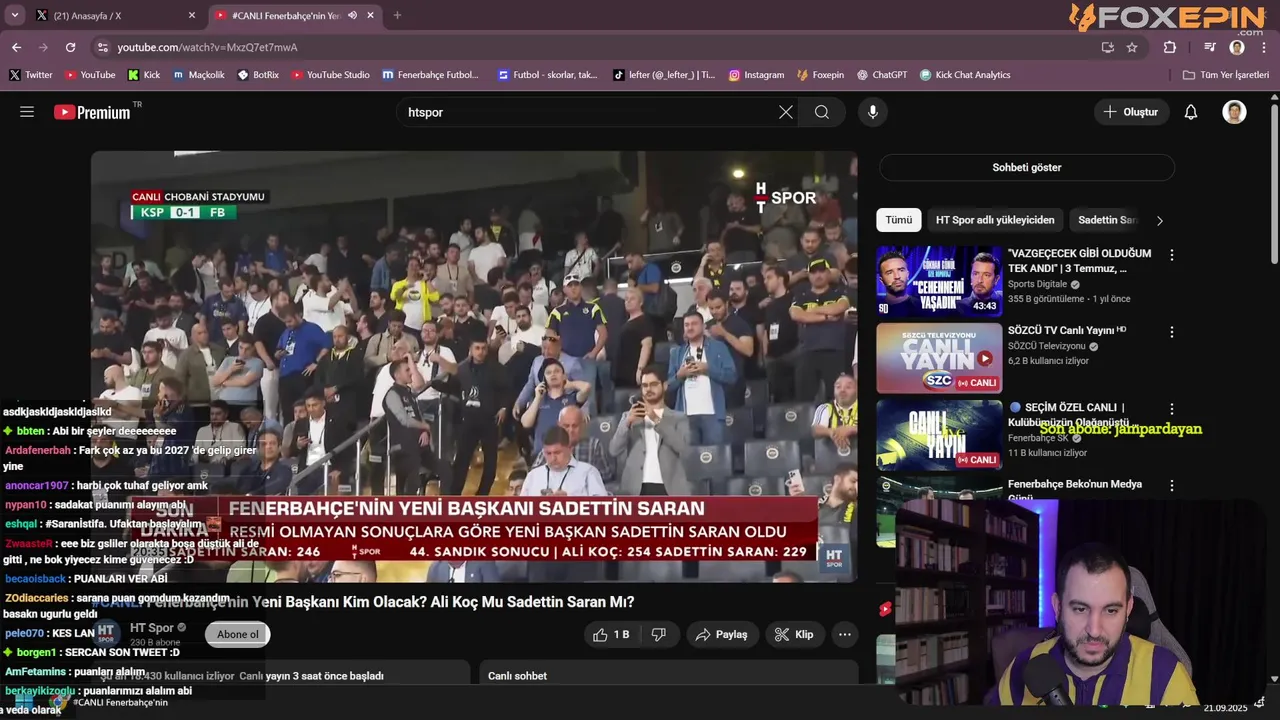Open a new browser tab

point(397,15)
